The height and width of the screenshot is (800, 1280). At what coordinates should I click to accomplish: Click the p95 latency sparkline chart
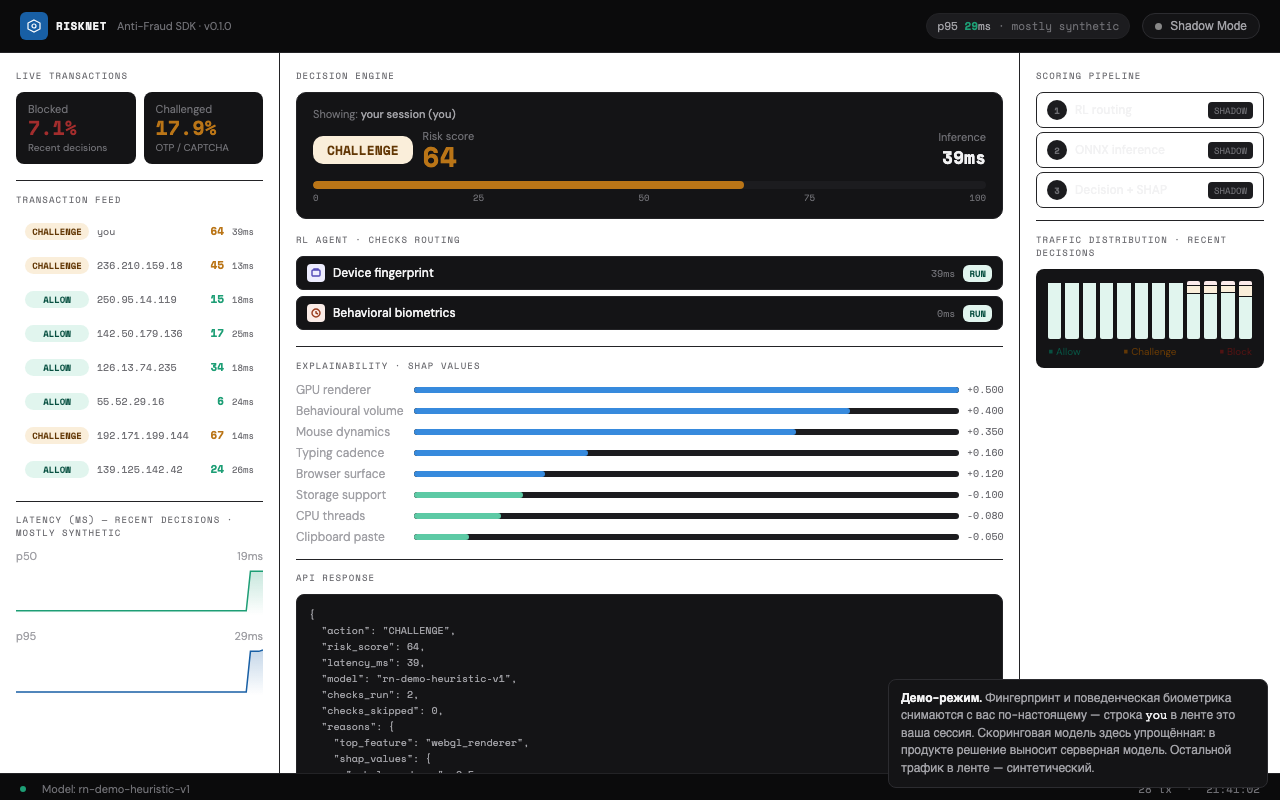tap(139, 670)
